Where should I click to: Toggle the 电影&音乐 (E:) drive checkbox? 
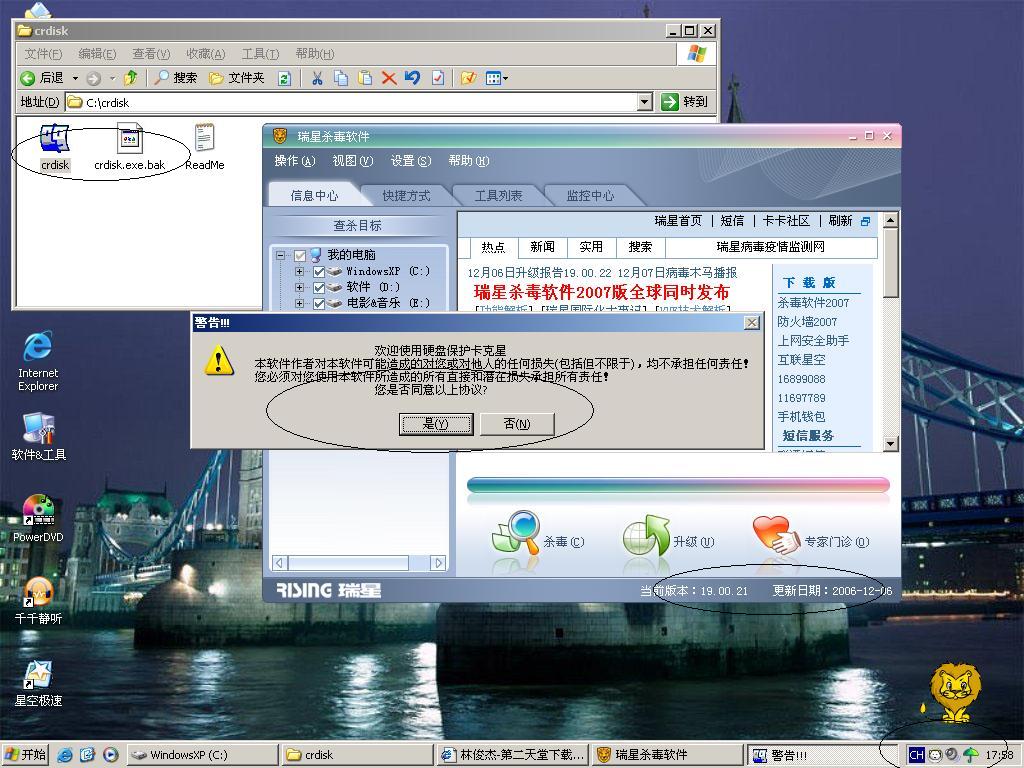pyautogui.click(x=319, y=304)
